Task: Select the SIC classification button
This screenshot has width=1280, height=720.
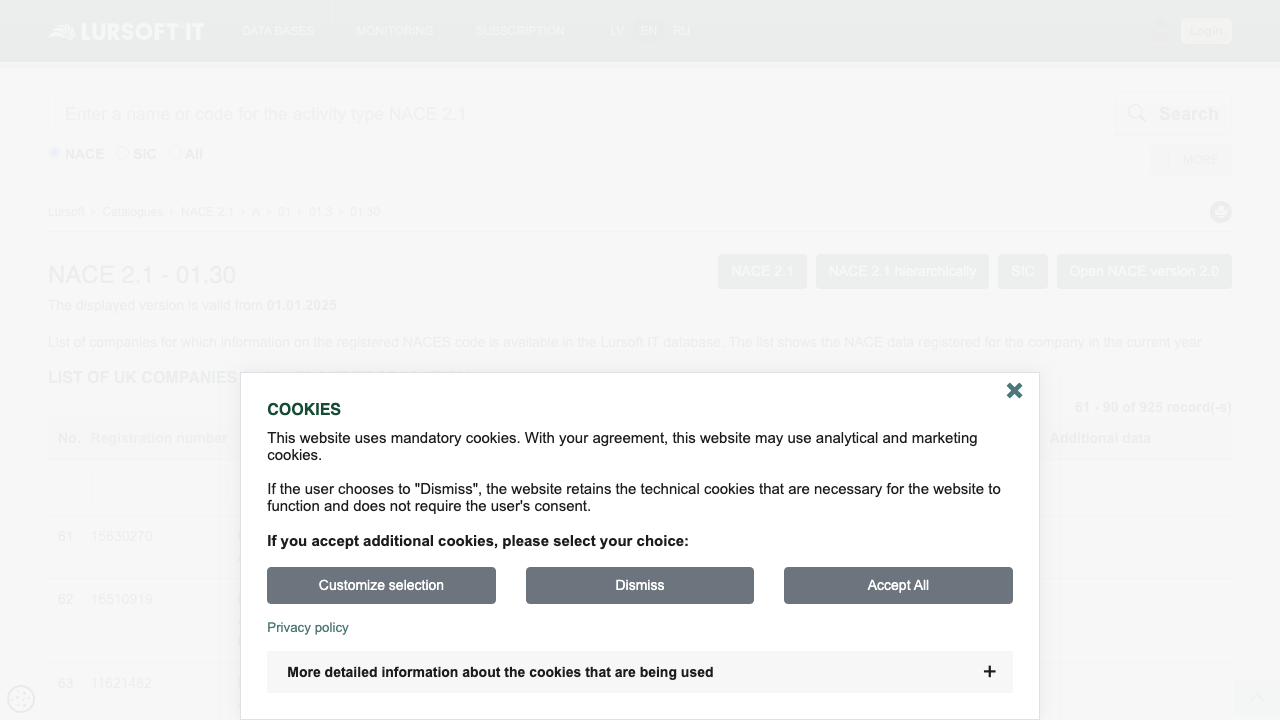Action: click(1022, 271)
